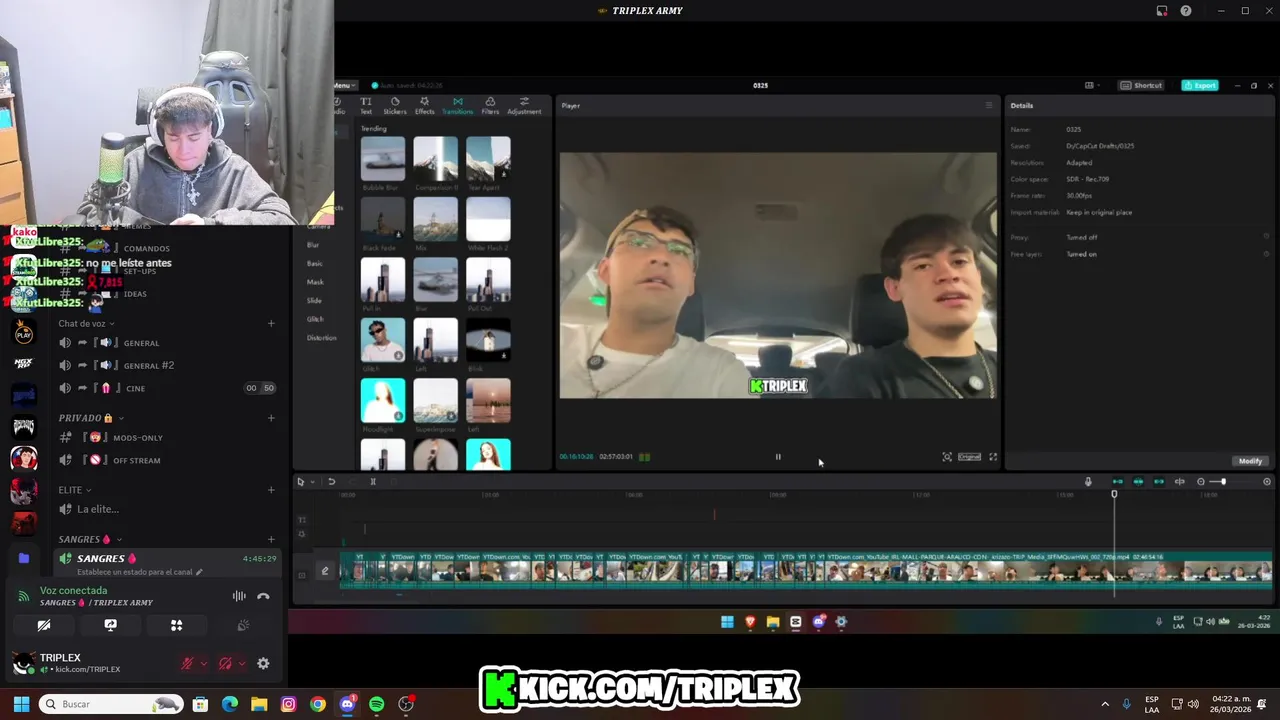This screenshot has height=720, width=1280.
Task: Collapse the SANGRES category in Discord
Action: click(89, 540)
